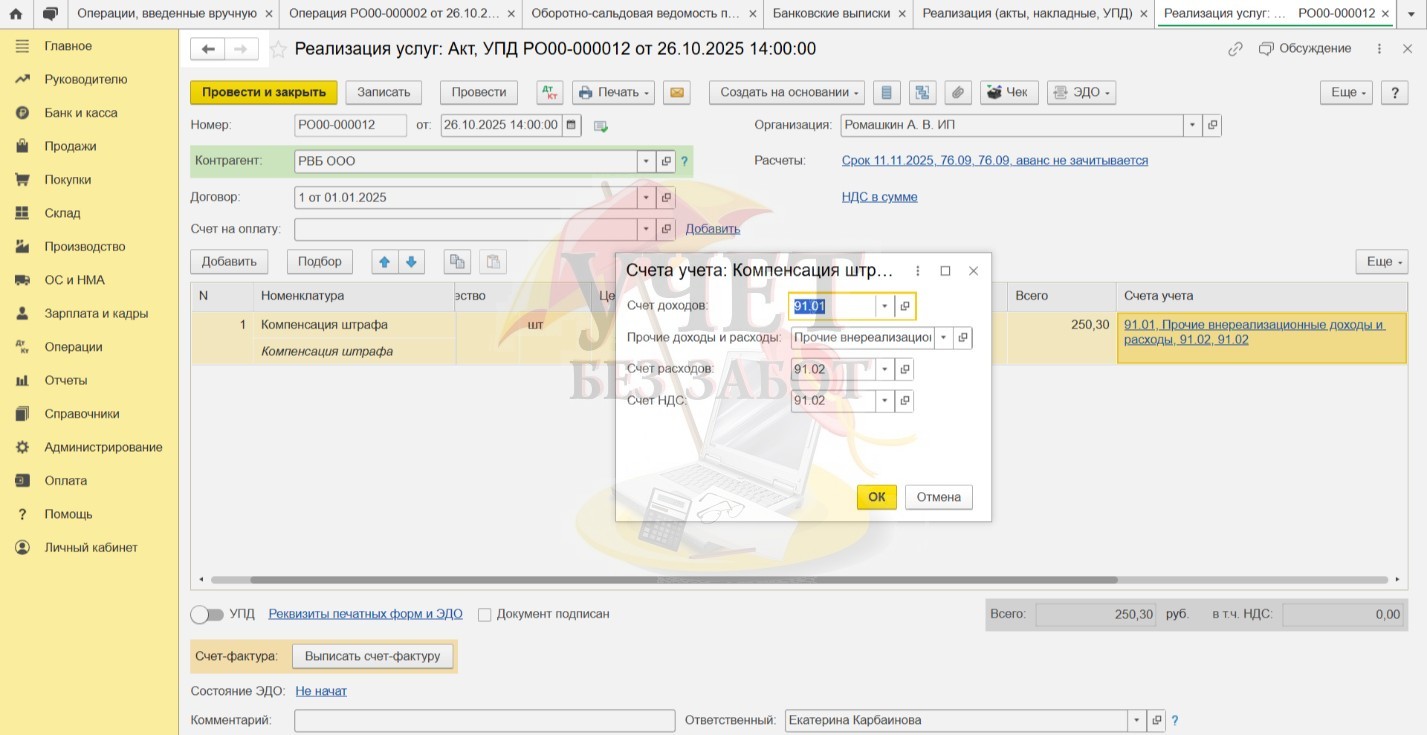Click the home page icon
Image resolution: width=1427 pixels, height=735 pixels.
[x=16, y=14]
